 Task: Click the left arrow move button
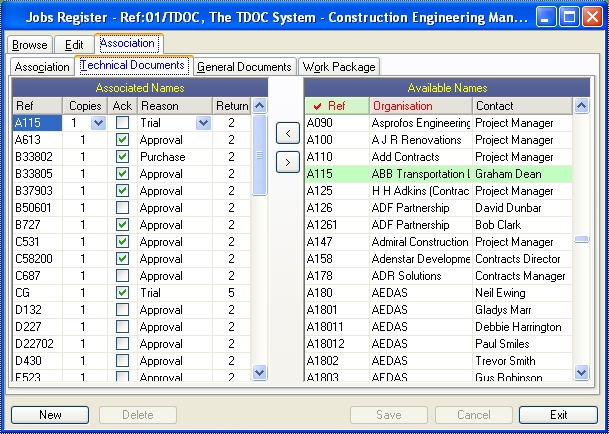pyautogui.click(x=288, y=133)
